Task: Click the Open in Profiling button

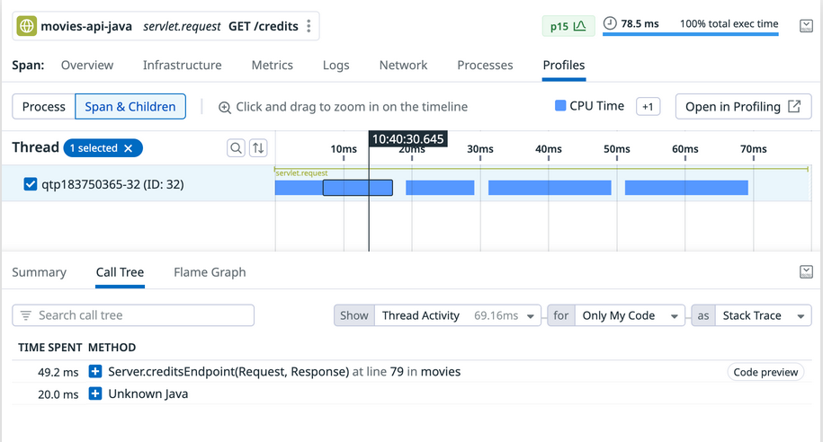Action: point(743,107)
